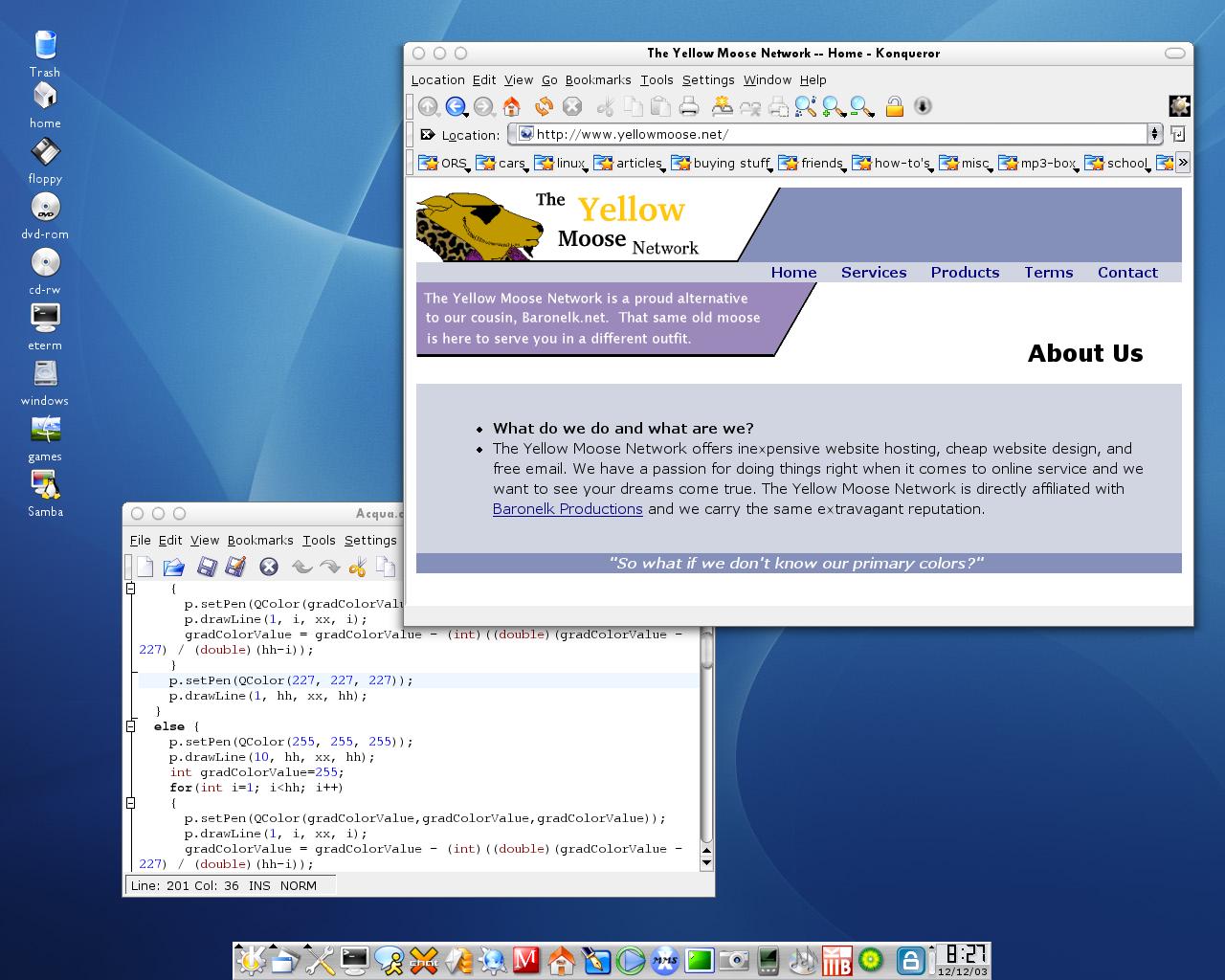The height and width of the screenshot is (980, 1225).
Task: Save file with editor's floppy icon
Action: [206, 567]
